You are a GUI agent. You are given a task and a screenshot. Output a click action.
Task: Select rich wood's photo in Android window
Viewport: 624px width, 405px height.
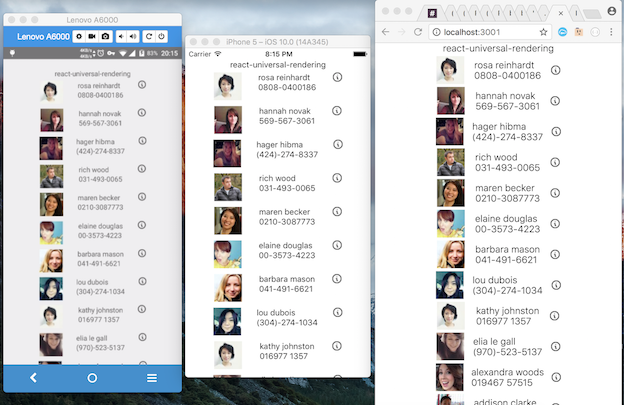tap(51, 176)
